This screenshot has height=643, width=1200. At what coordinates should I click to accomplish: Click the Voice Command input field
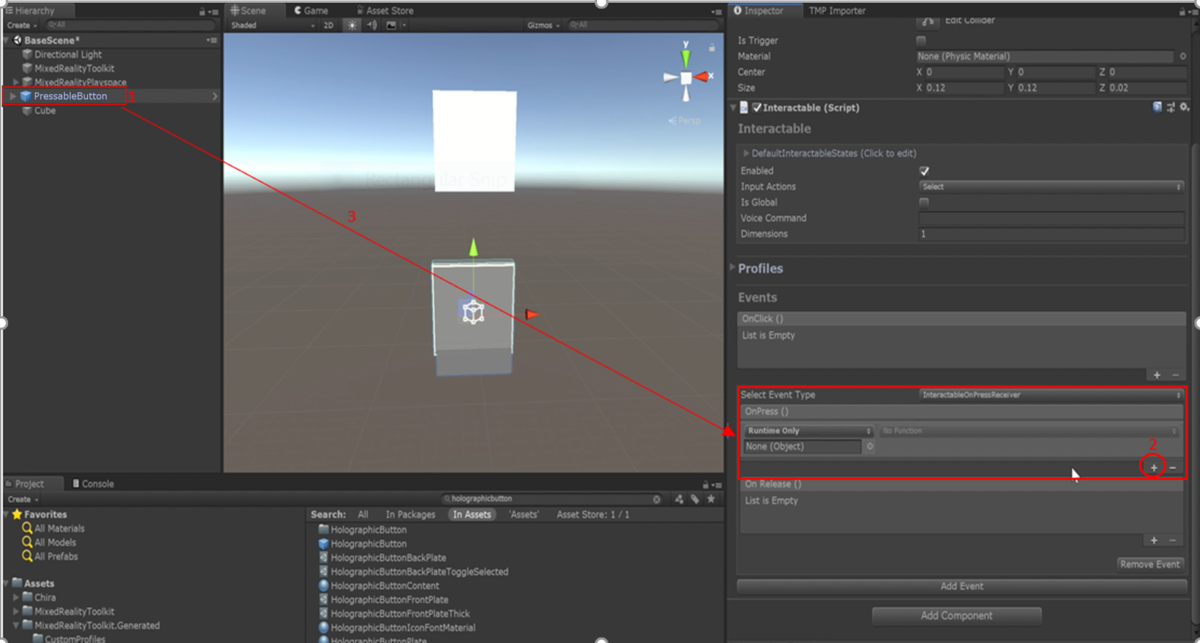pyautogui.click(x=1051, y=218)
